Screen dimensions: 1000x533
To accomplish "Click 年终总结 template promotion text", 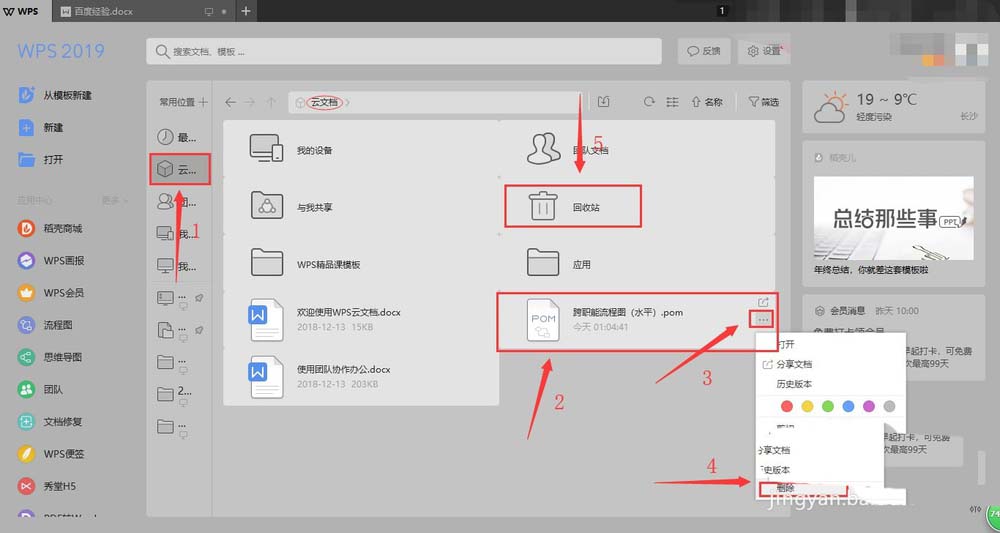I will pyautogui.click(x=871, y=270).
